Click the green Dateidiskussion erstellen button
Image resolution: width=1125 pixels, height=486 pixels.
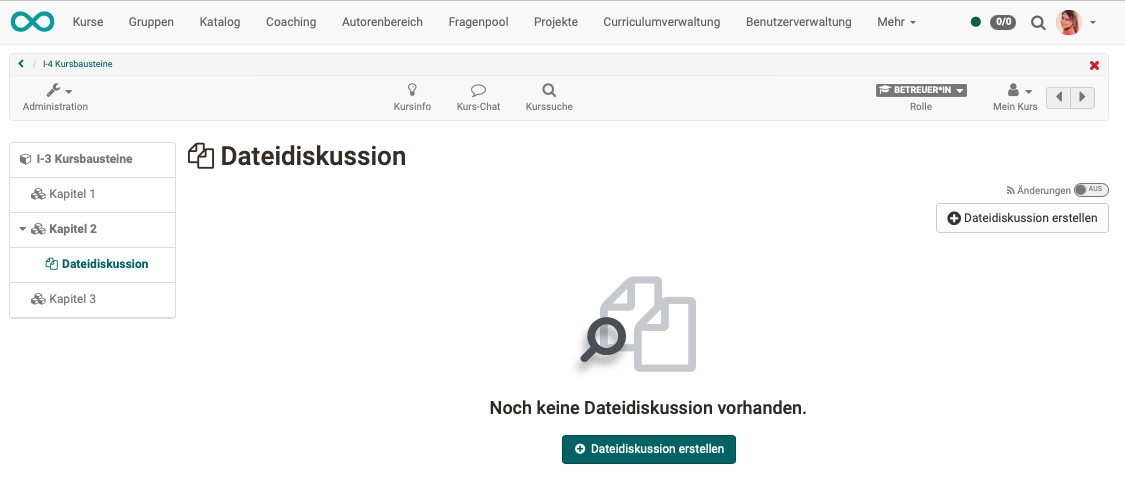click(x=649, y=449)
